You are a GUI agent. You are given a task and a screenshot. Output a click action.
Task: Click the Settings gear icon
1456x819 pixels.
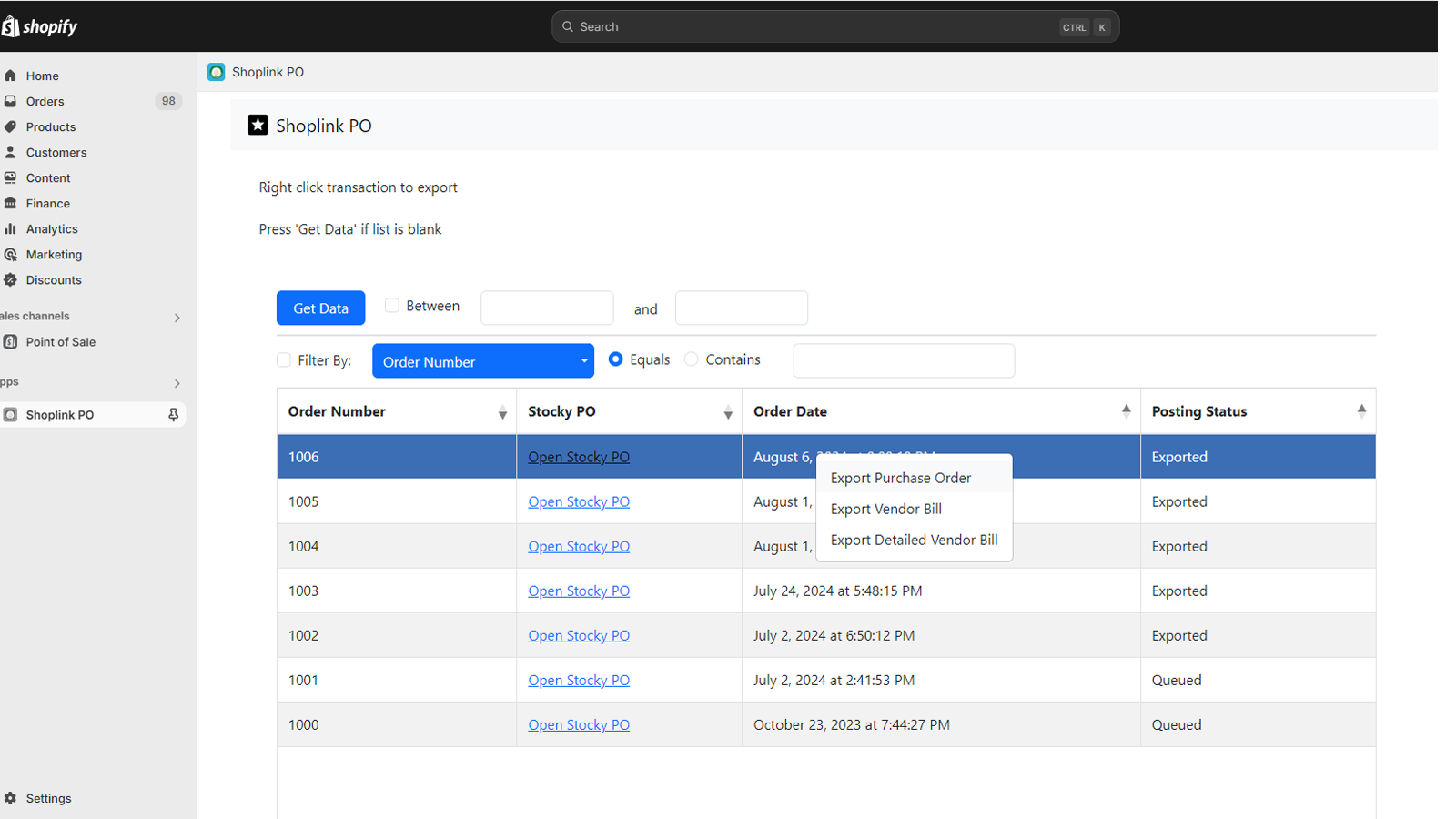point(11,798)
